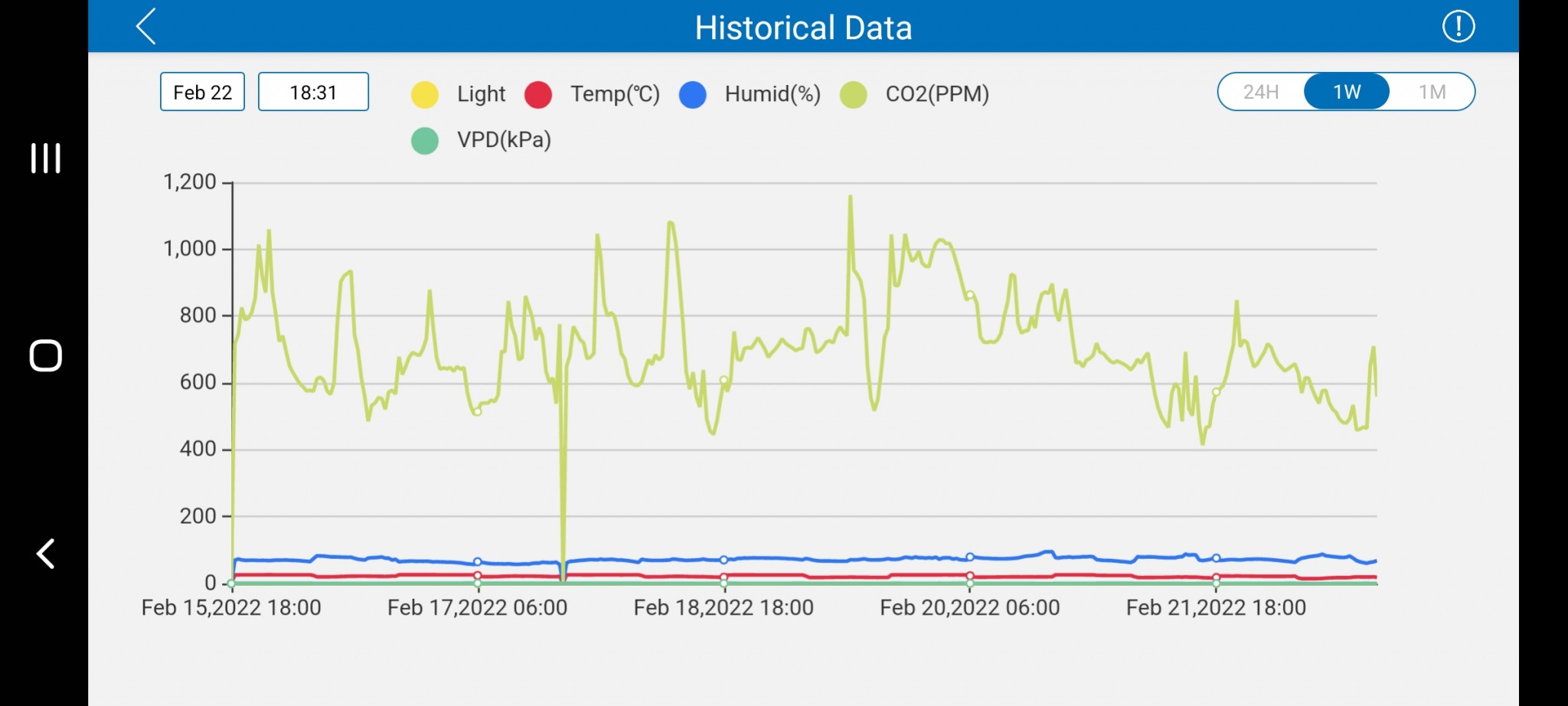The image size is (1568, 706).
Task: Tap chart marker at Feb 20 06:00
Action: click(x=970, y=295)
